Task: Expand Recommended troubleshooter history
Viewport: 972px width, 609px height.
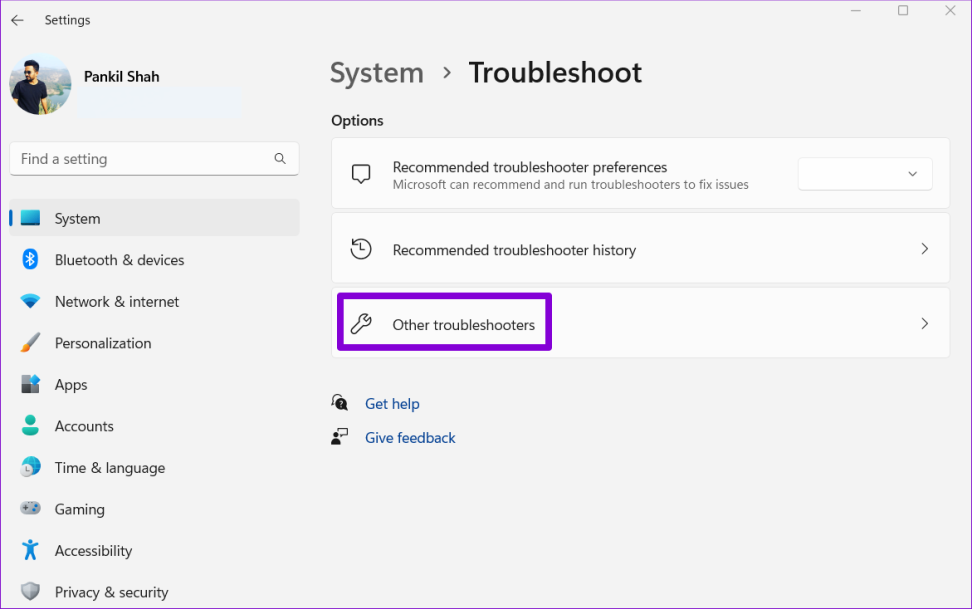Action: 924,249
